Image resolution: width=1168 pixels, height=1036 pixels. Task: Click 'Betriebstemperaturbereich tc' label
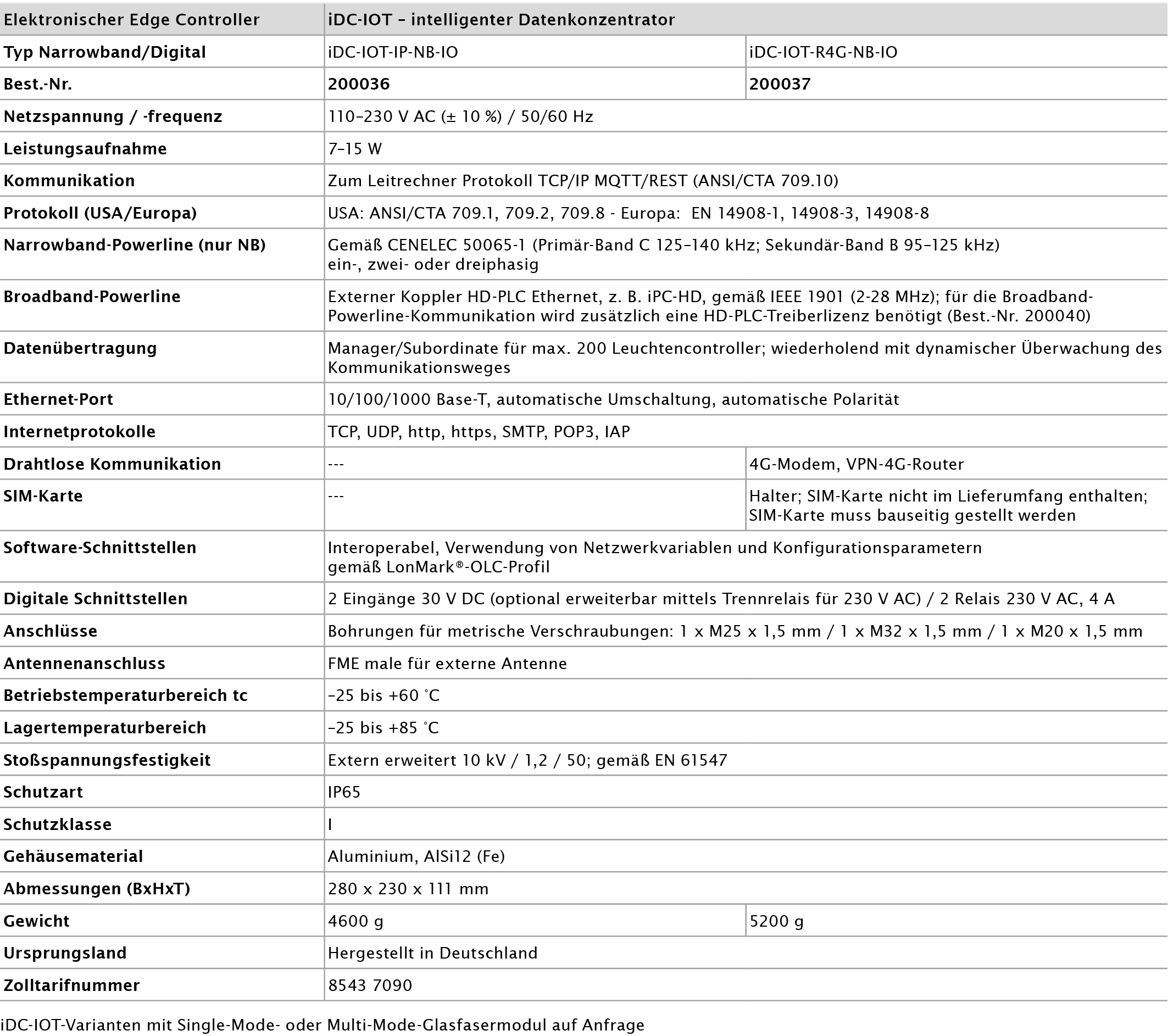(x=126, y=696)
